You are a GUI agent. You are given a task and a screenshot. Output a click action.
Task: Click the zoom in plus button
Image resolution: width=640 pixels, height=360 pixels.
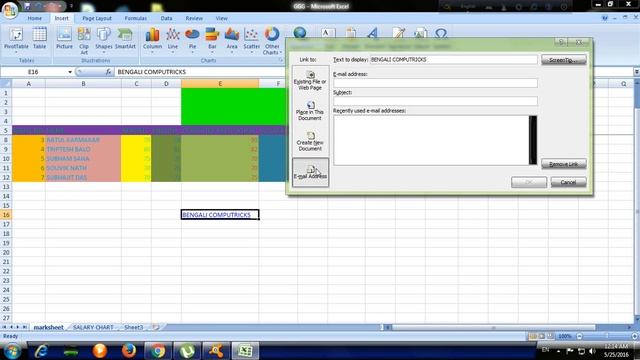point(634,336)
